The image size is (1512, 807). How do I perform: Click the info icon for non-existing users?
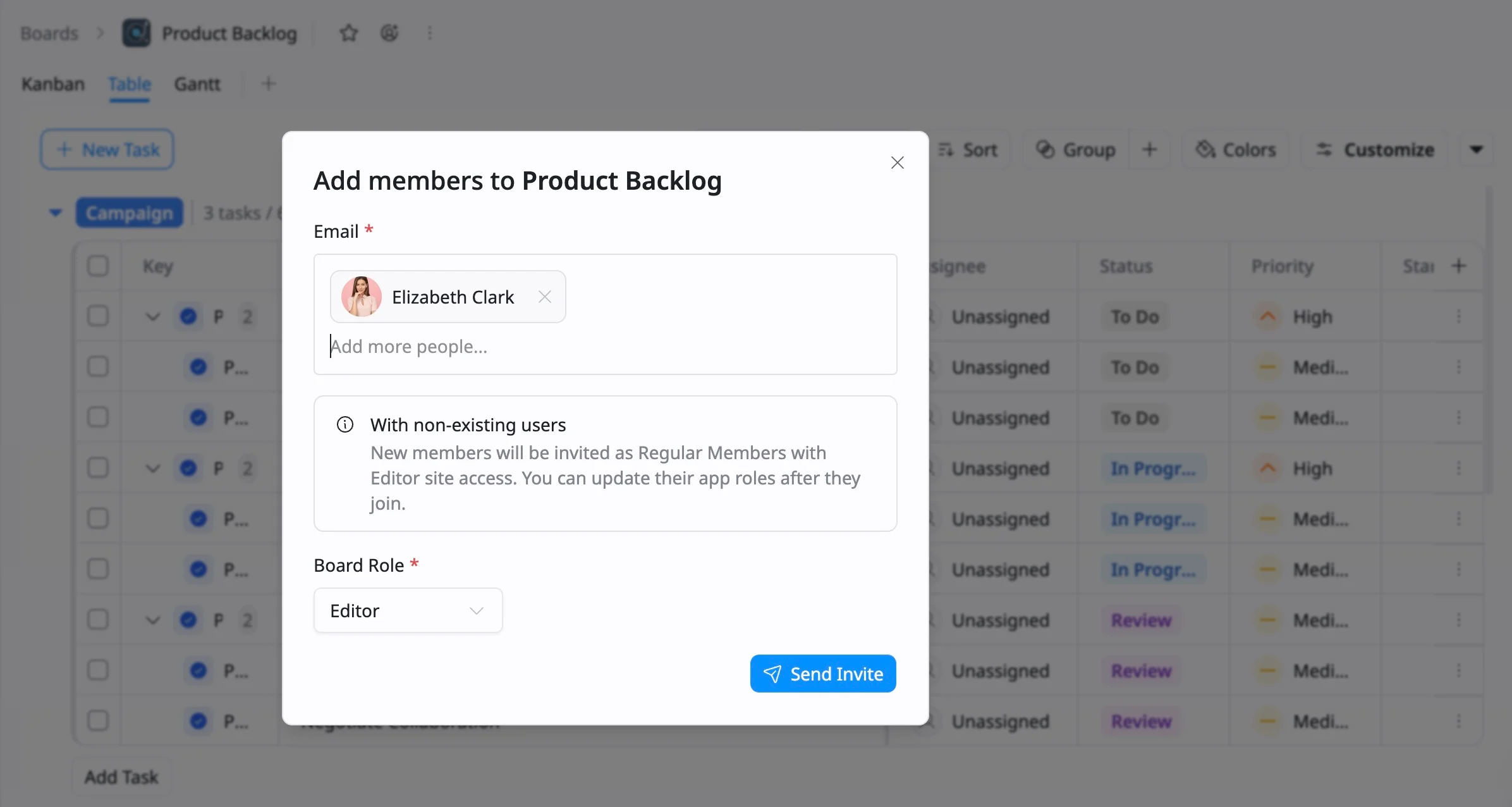[x=345, y=424]
